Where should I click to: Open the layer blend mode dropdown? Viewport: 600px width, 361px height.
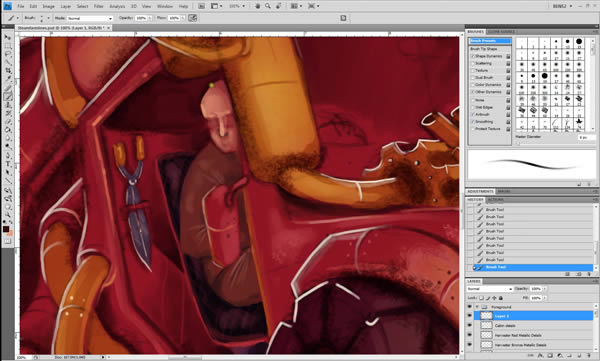[489, 289]
